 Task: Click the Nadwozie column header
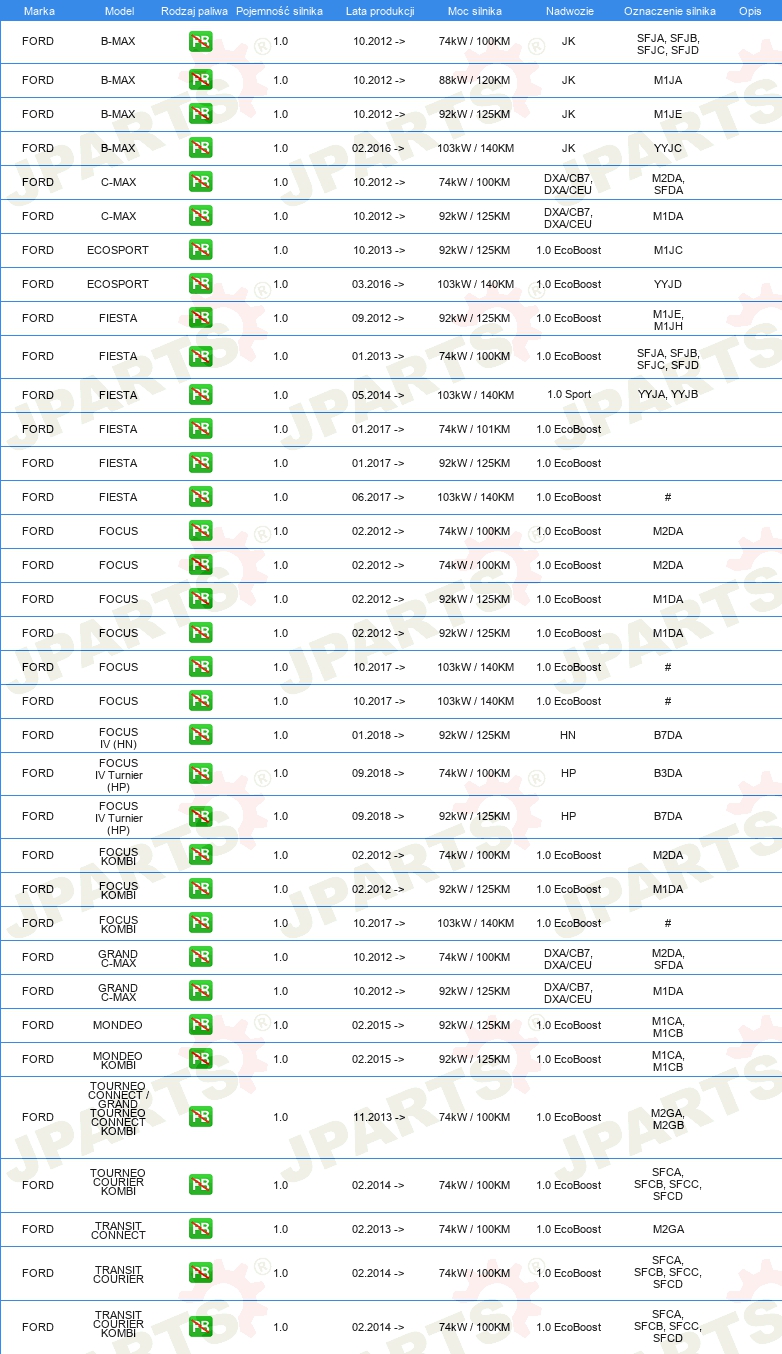click(x=568, y=11)
